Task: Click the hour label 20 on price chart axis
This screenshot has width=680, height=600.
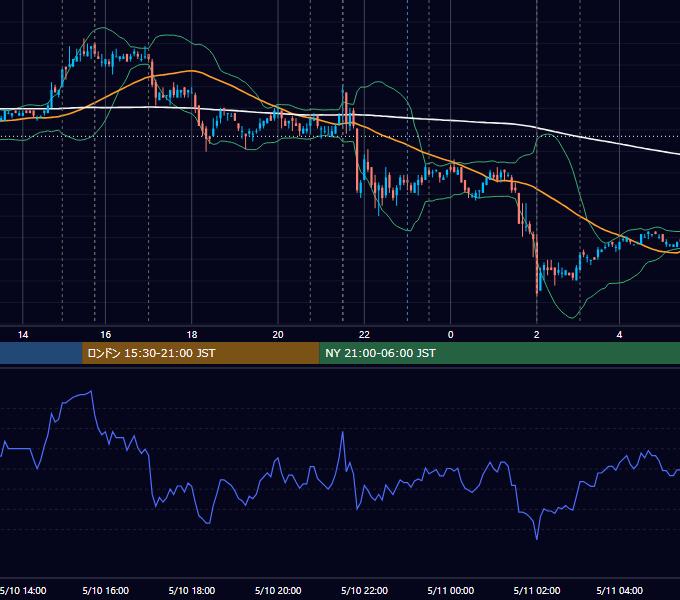Action: click(278, 335)
